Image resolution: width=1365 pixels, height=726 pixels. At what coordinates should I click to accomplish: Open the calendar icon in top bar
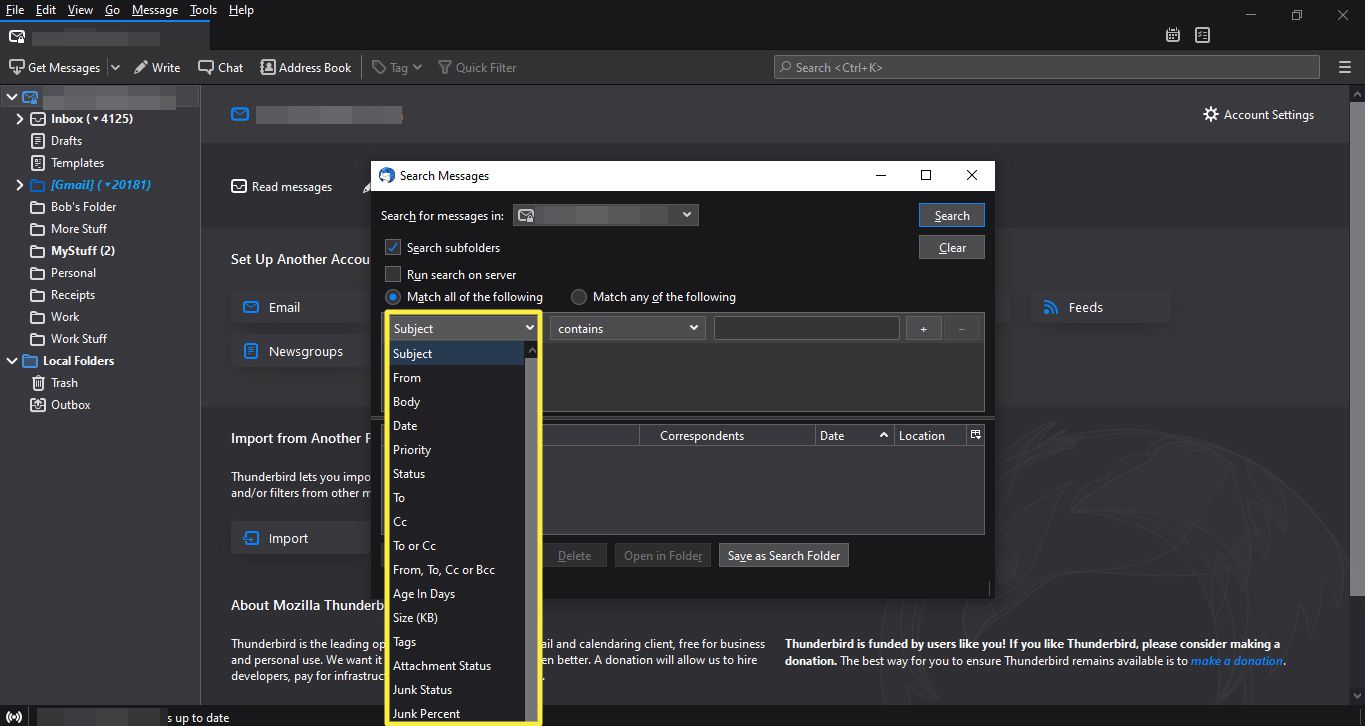pos(1173,35)
